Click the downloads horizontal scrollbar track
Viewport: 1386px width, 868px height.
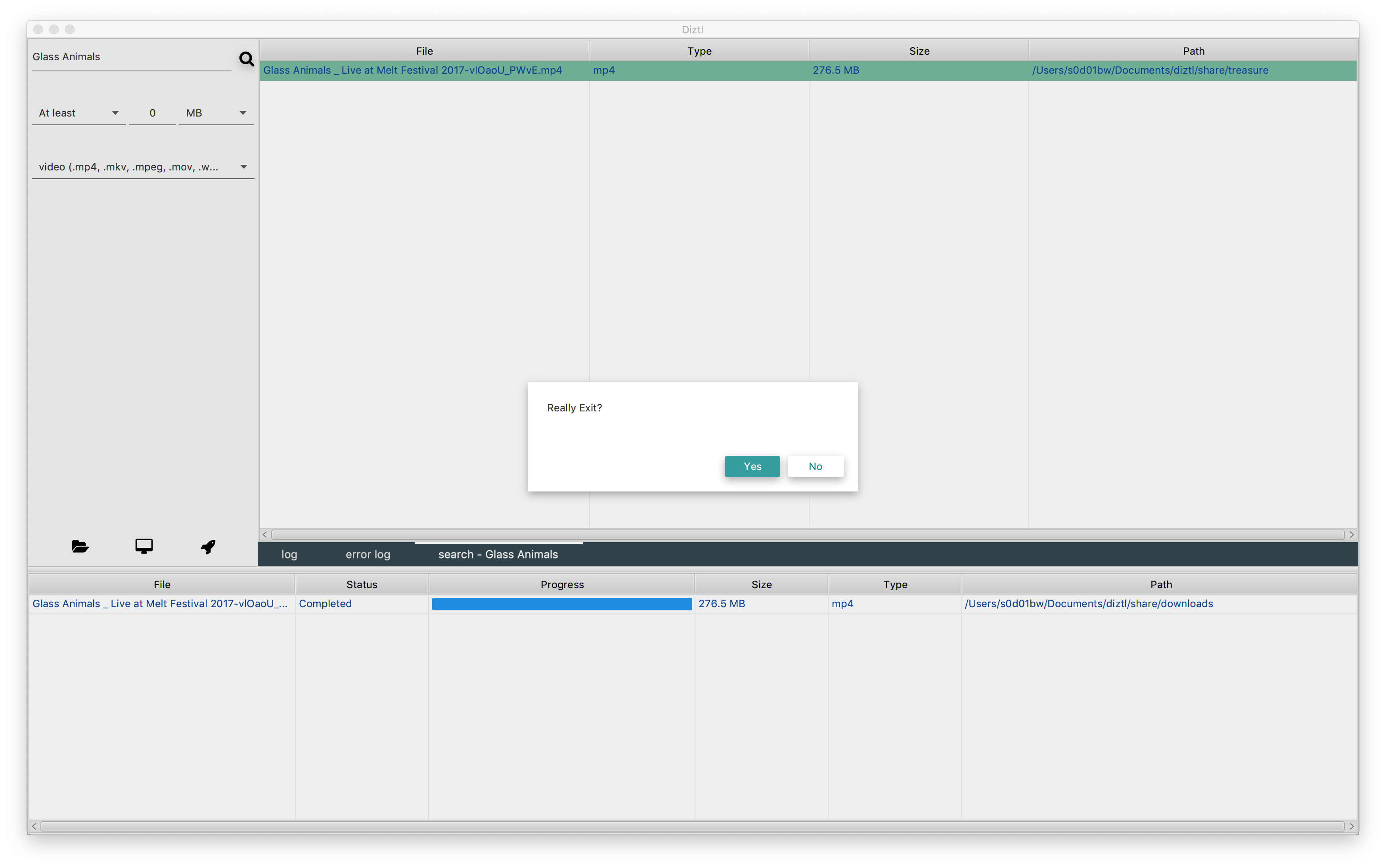tap(693, 826)
